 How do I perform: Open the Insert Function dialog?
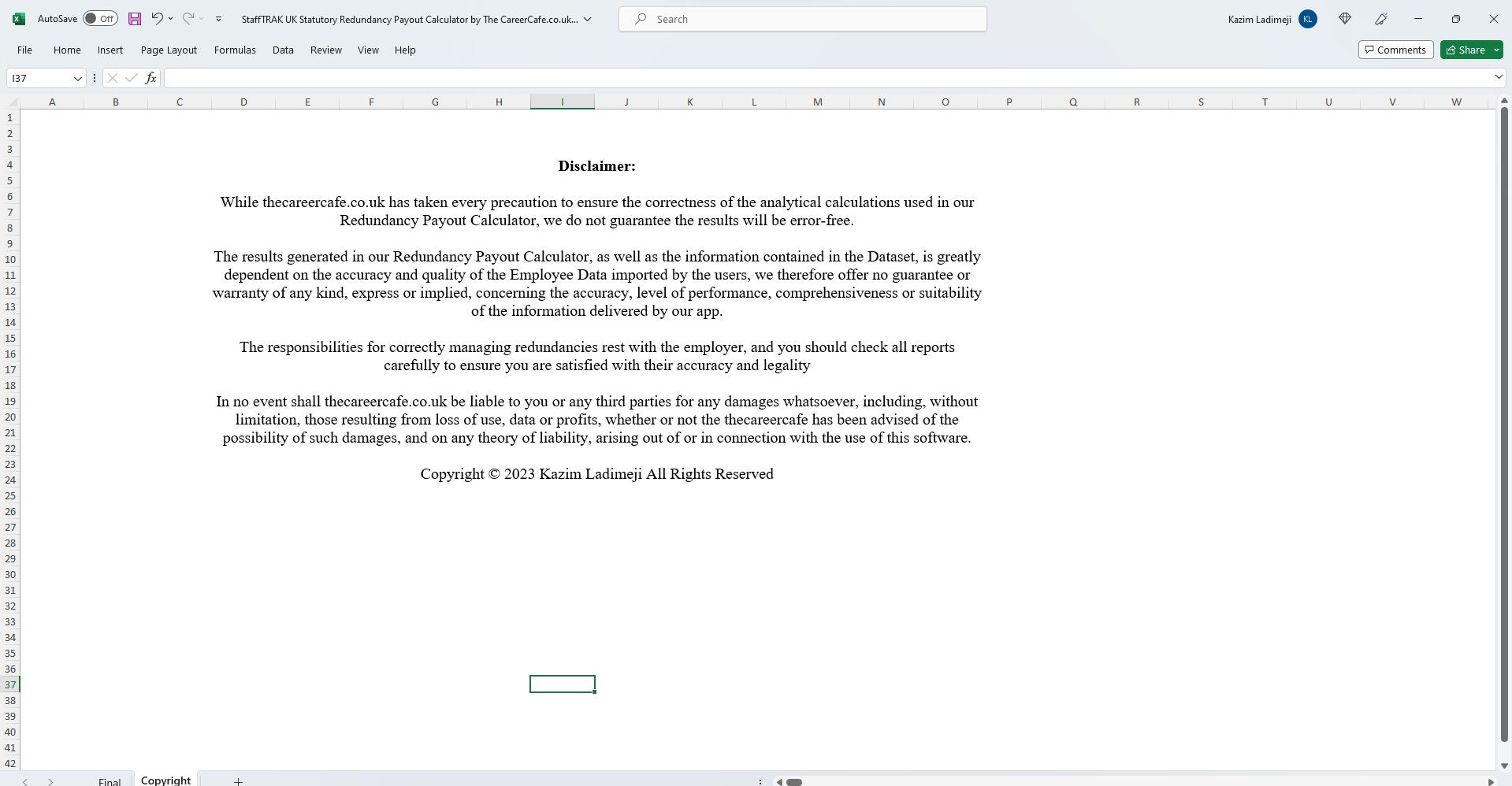click(x=150, y=78)
